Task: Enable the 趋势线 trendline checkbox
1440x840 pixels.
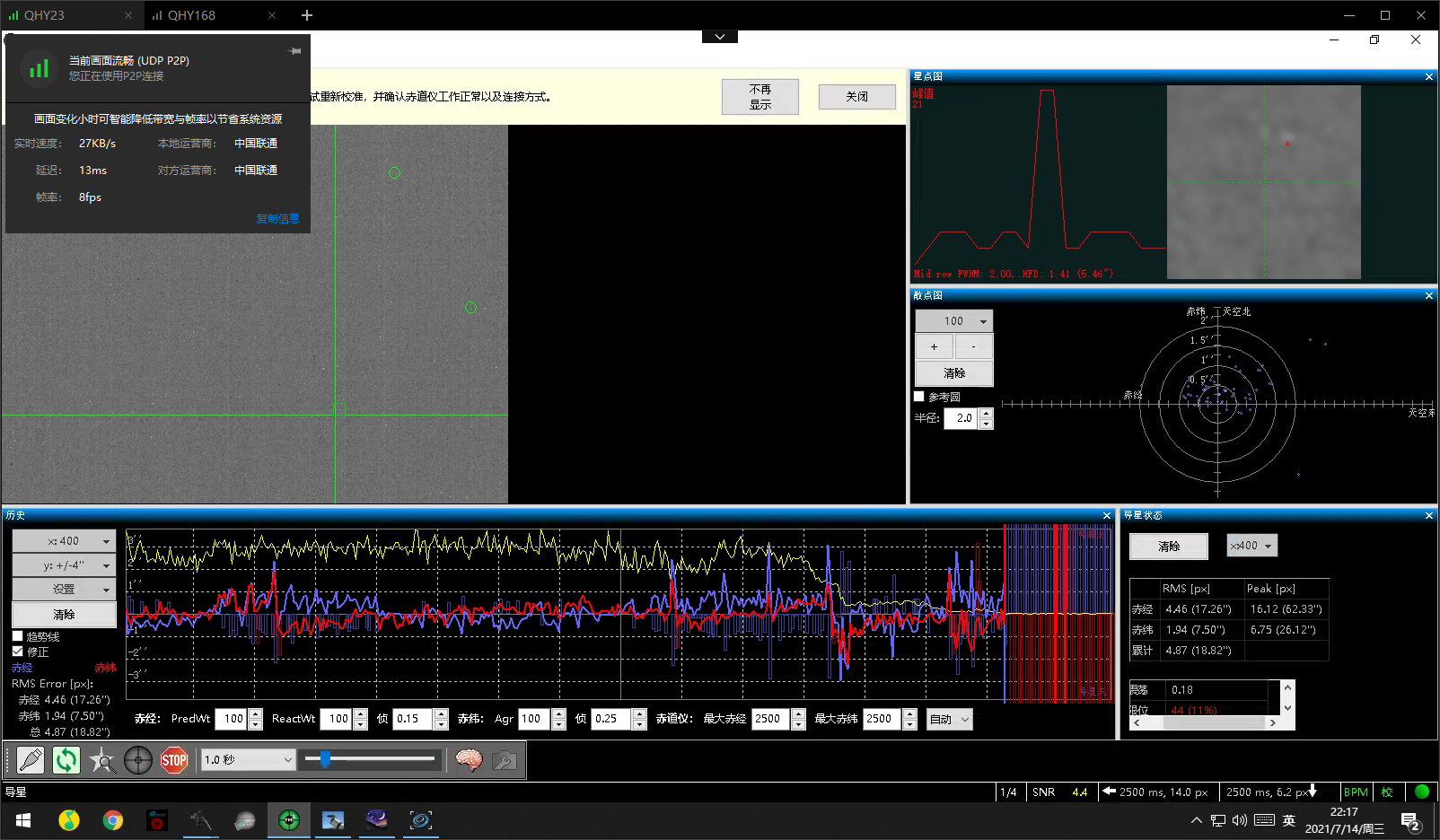Action: pos(17,636)
